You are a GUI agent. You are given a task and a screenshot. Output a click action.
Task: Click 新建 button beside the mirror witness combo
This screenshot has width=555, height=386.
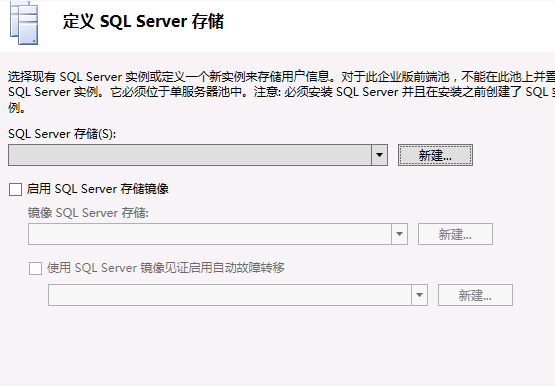(475, 295)
